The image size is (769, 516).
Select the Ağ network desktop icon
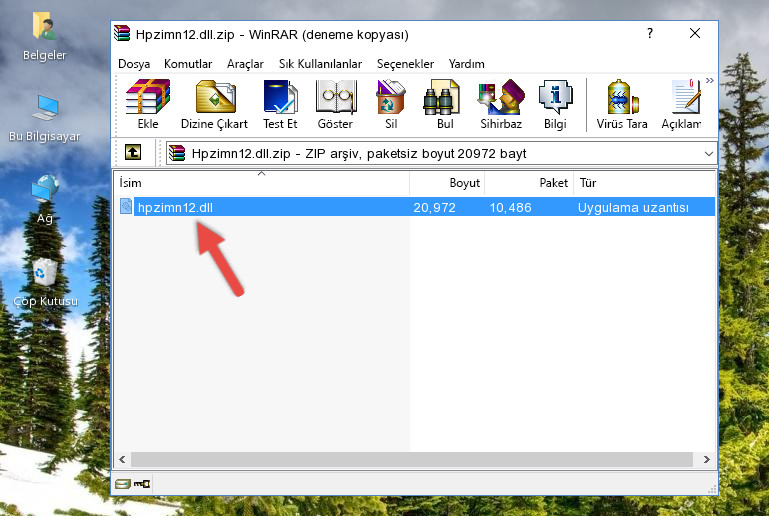pyautogui.click(x=45, y=199)
